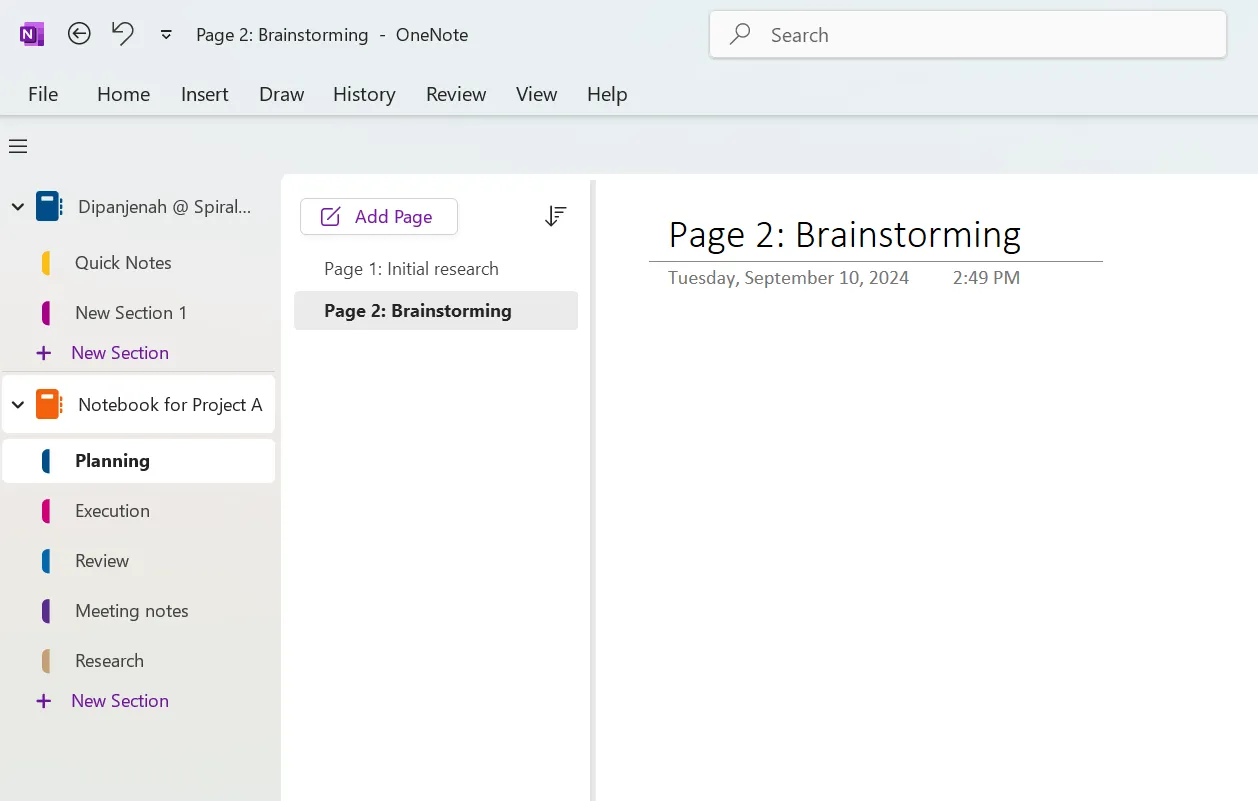Toggle the hamburger navigation pane icon

(x=18, y=147)
